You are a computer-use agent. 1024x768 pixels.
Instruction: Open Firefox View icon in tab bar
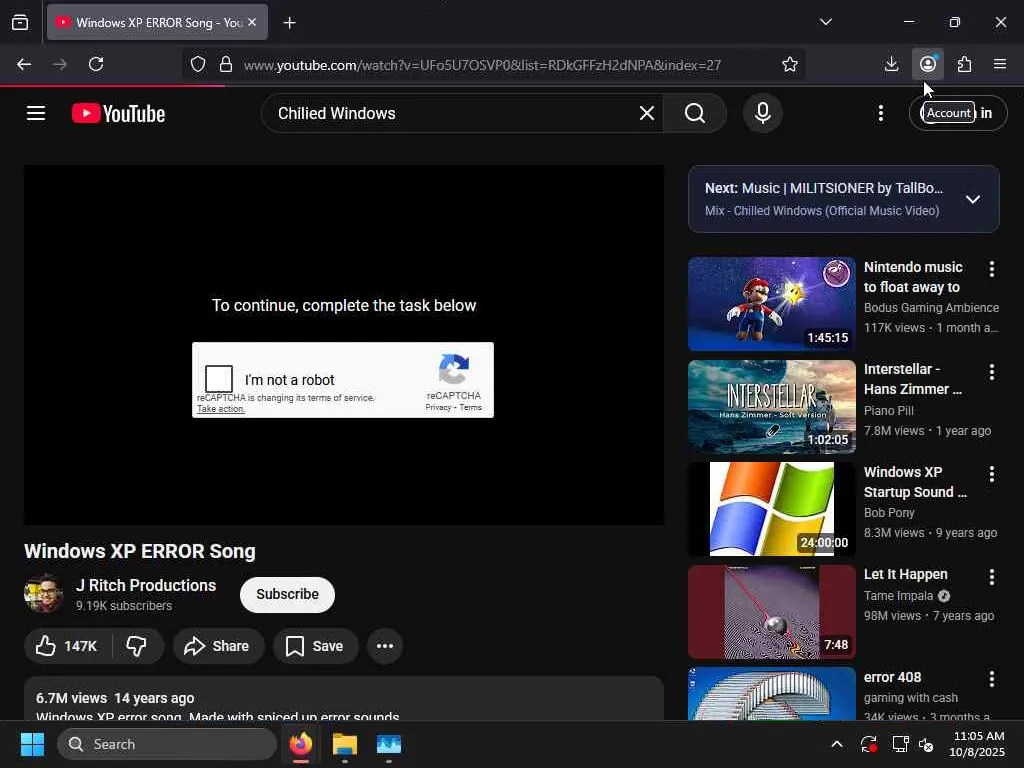20,23
